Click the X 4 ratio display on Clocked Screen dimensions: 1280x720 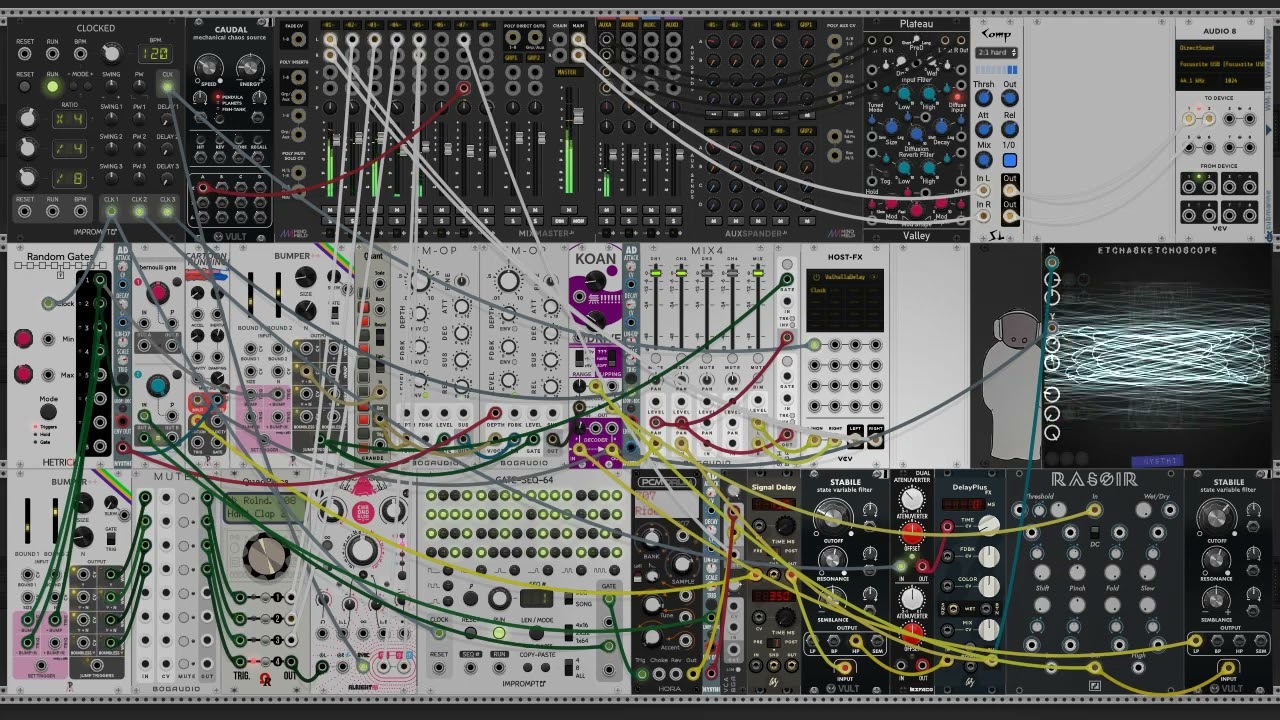pyautogui.click(x=69, y=119)
